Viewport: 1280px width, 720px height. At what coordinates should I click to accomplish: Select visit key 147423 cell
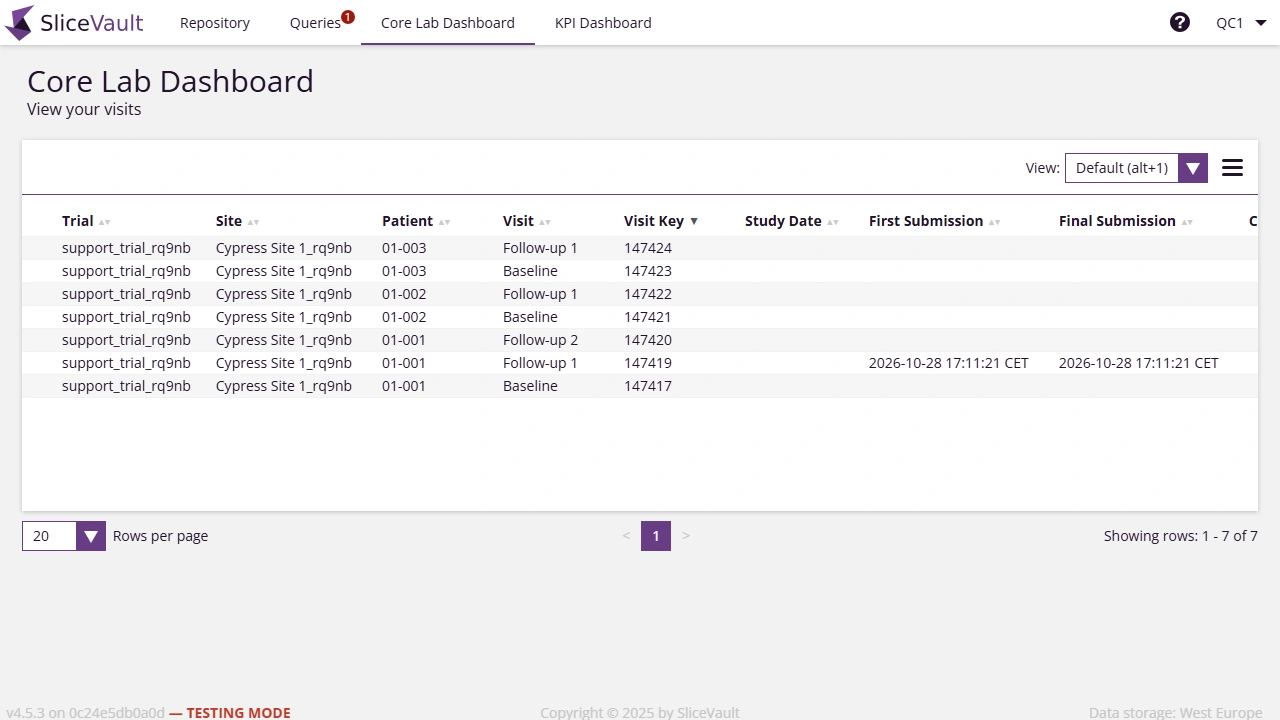tap(648, 271)
